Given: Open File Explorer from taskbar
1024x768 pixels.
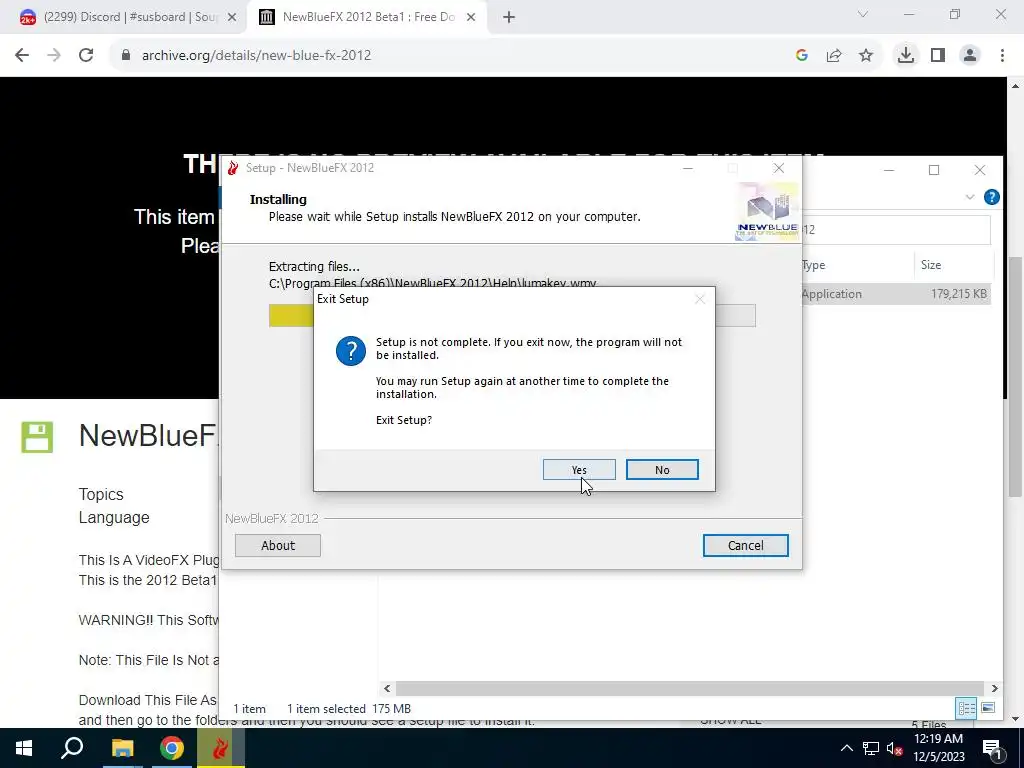Looking at the screenshot, I should tap(122, 748).
